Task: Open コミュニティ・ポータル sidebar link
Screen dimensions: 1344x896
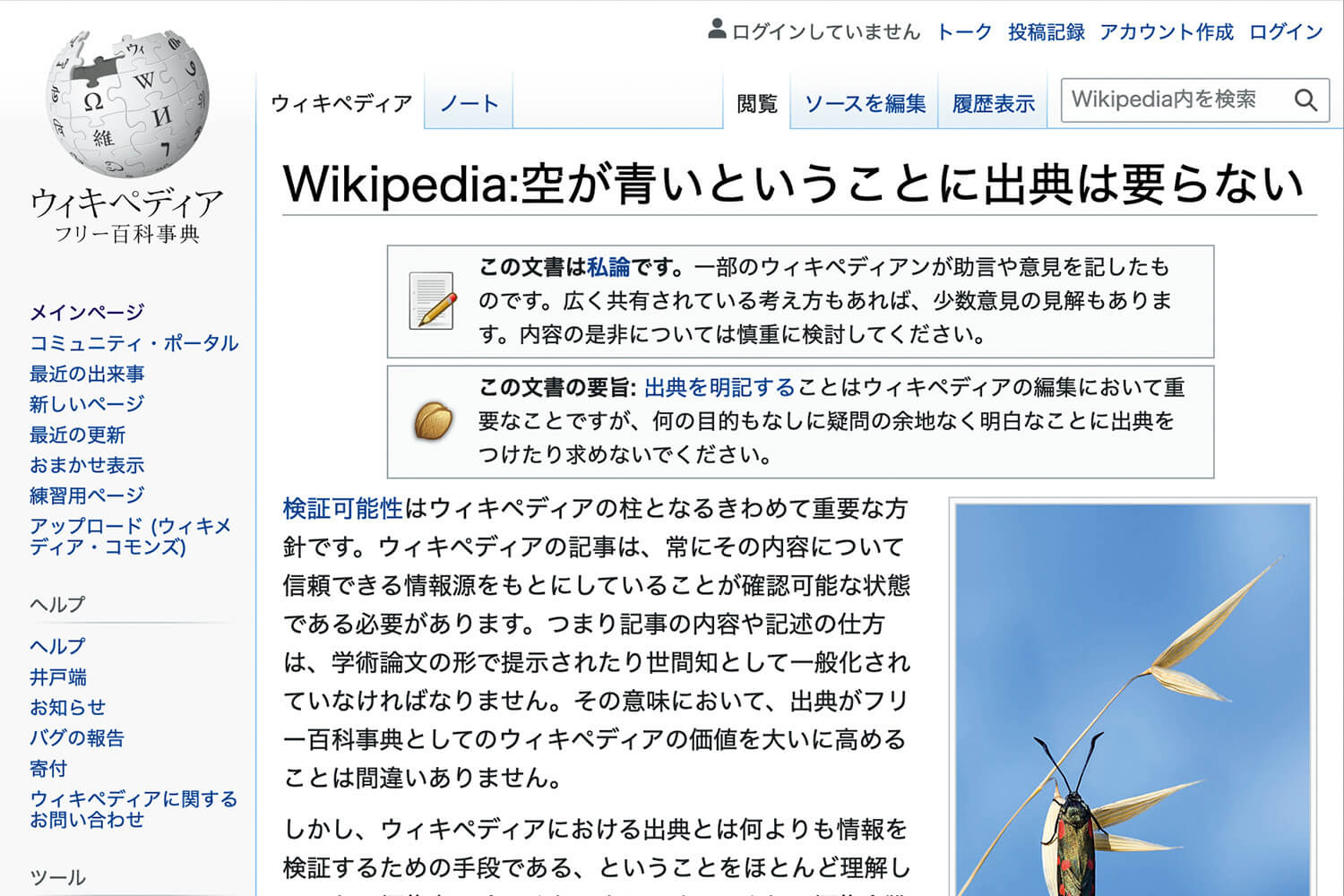Action: coord(134,343)
